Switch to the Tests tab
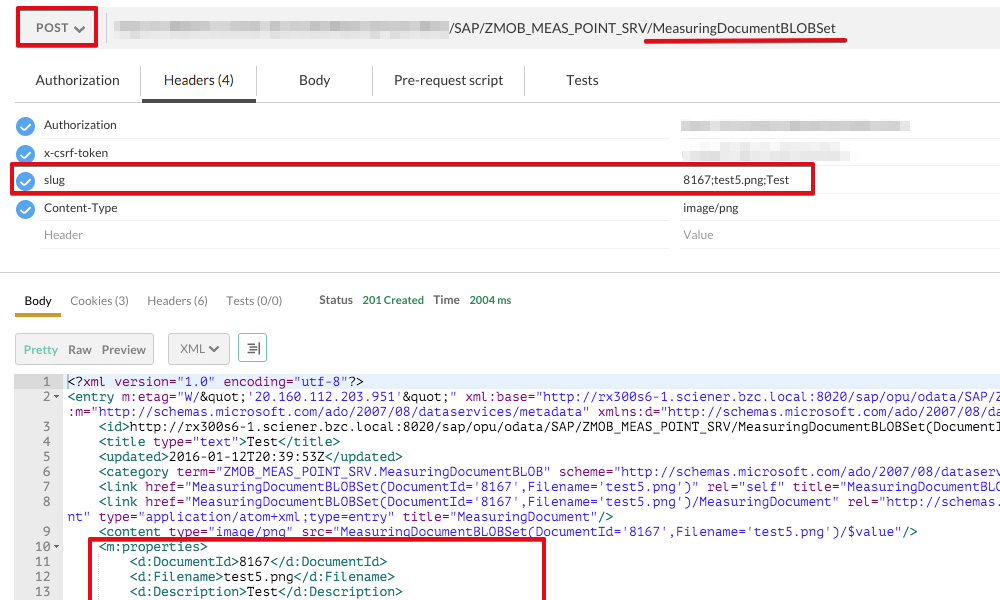This screenshot has height=600, width=1000. coord(582,80)
